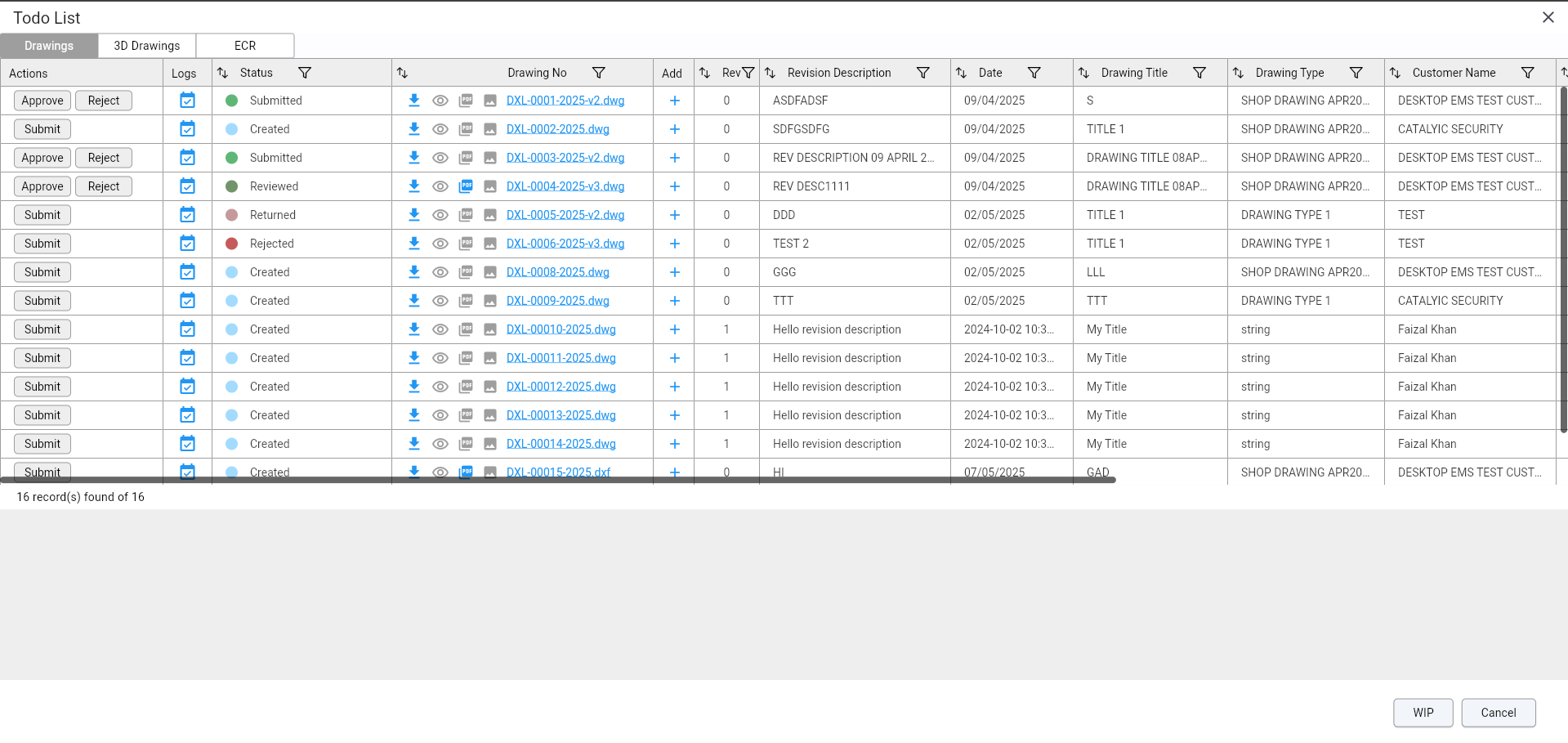1568x743 pixels.
Task: Switch to 3D Drawings tab
Action: [x=147, y=46]
